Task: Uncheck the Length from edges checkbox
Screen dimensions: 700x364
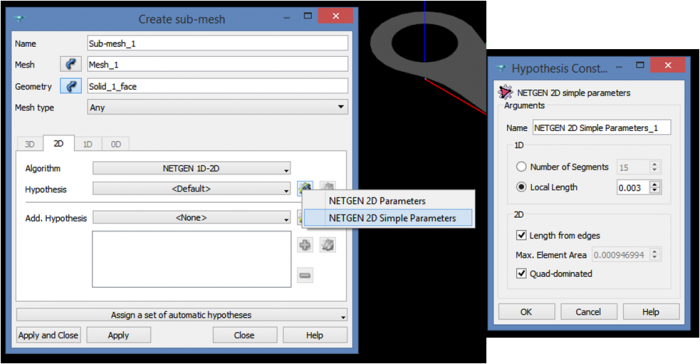Action: pos(521,235)
